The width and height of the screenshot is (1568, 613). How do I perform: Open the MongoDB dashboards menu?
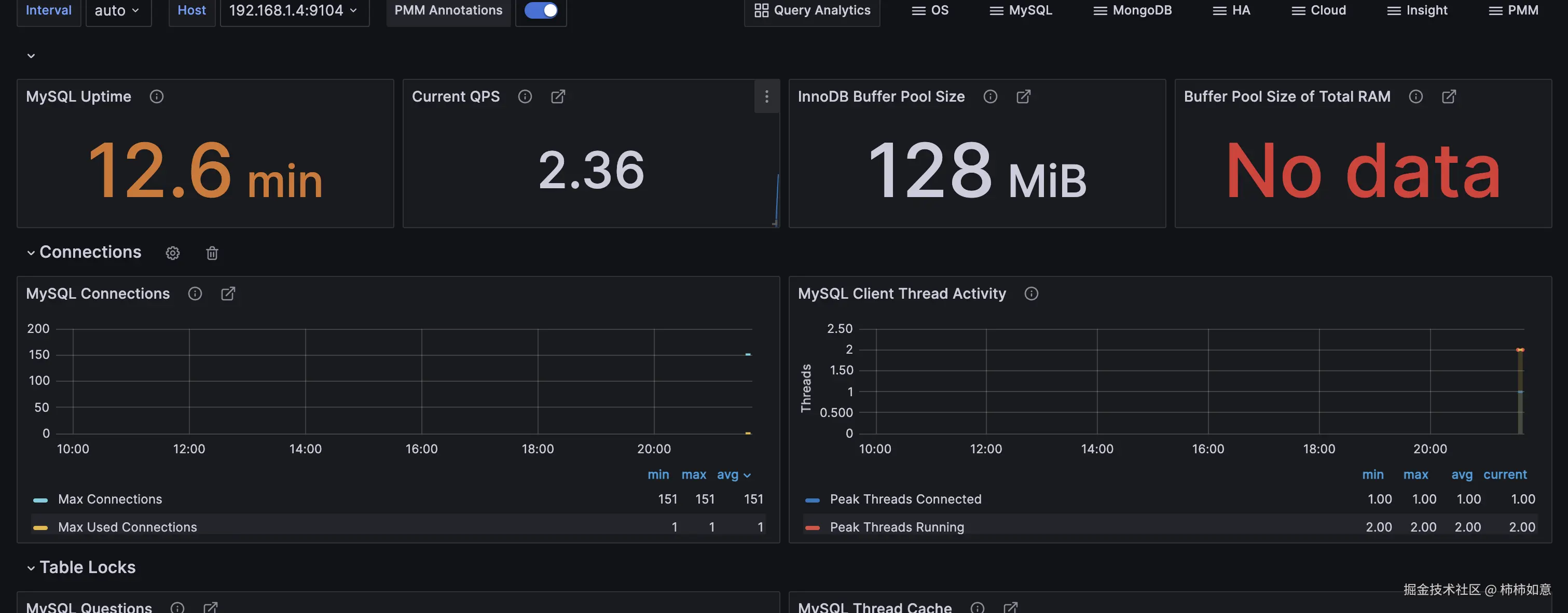click(x=1132, y=10)
